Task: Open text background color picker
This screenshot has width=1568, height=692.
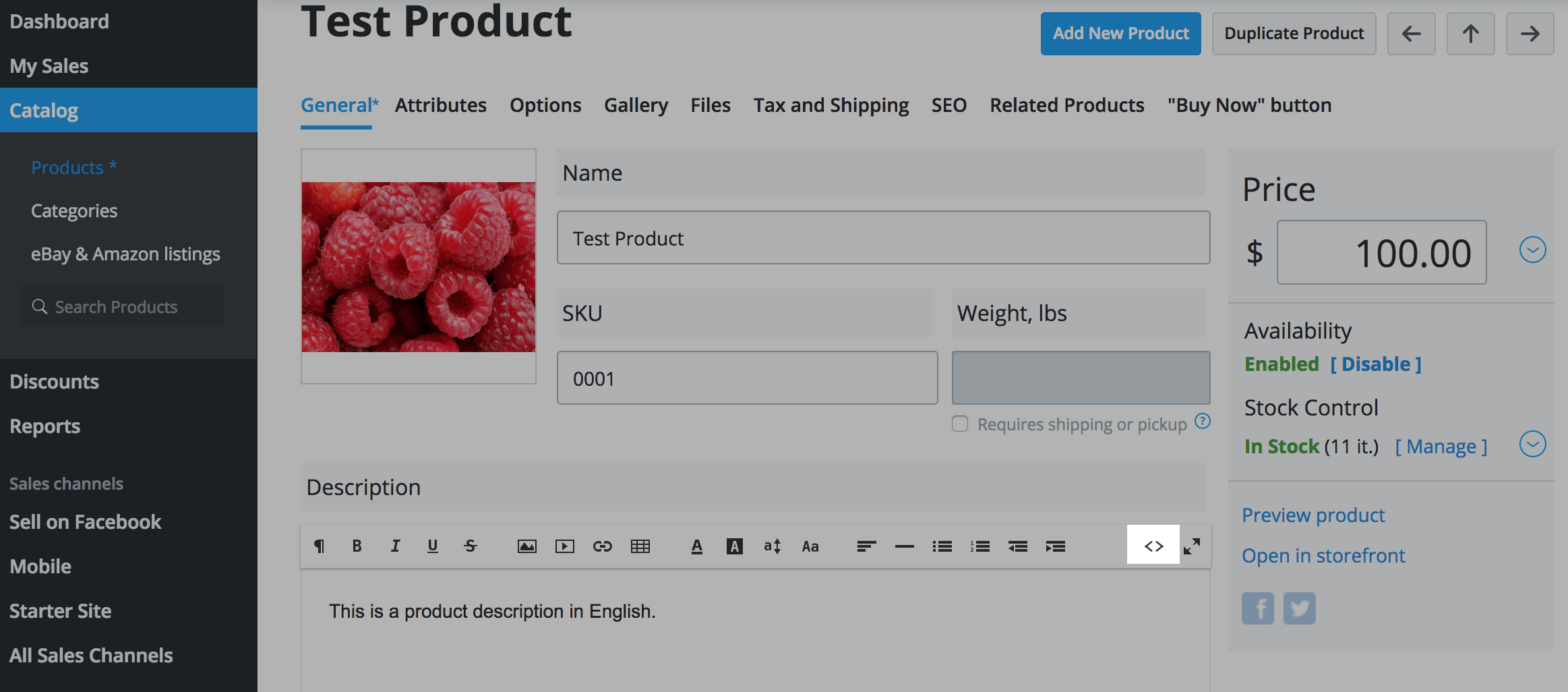Action: pyautogui.click(x=734, y=546)
